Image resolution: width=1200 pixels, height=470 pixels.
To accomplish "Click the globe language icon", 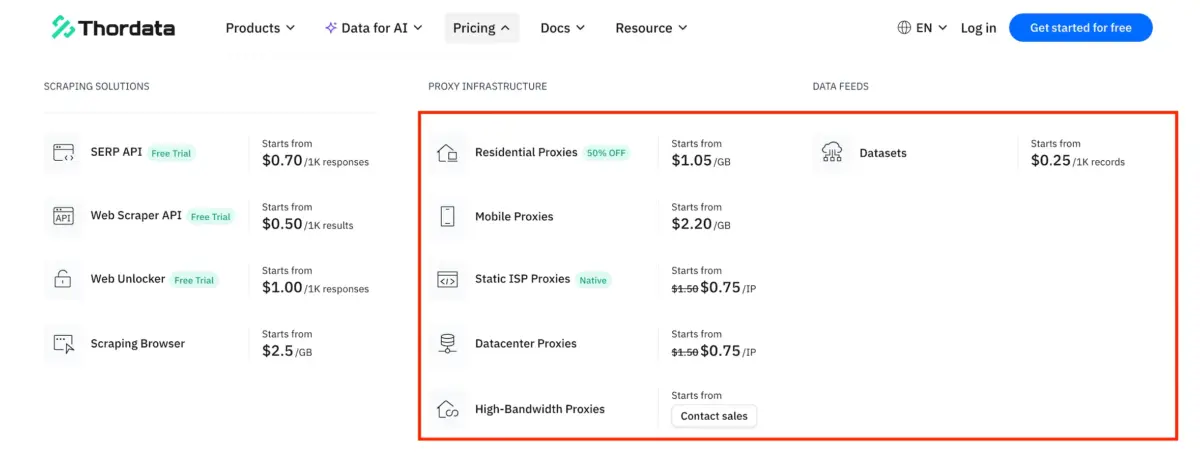I will (x=904, y=28).
